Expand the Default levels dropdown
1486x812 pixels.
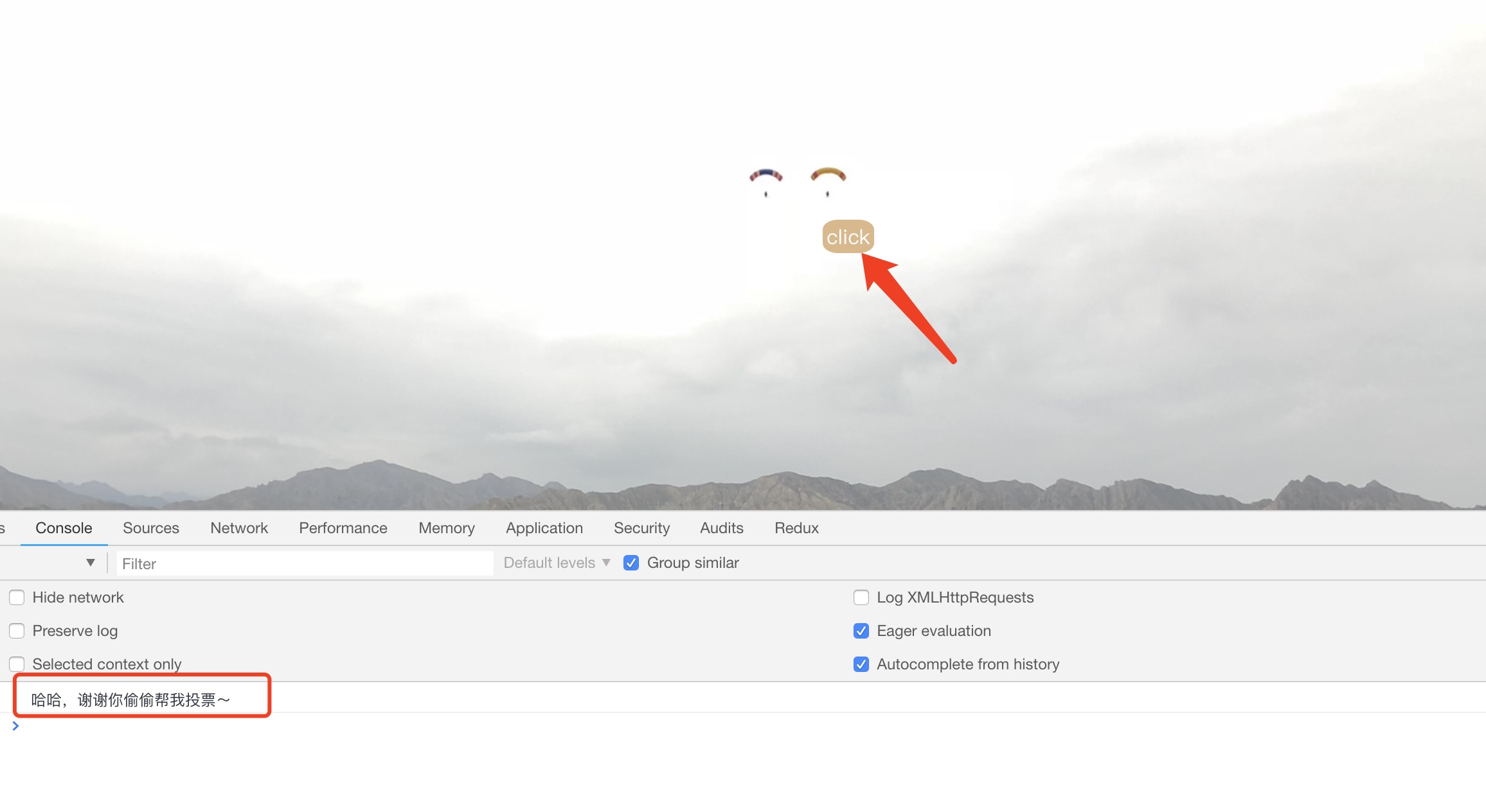point(557,563)
